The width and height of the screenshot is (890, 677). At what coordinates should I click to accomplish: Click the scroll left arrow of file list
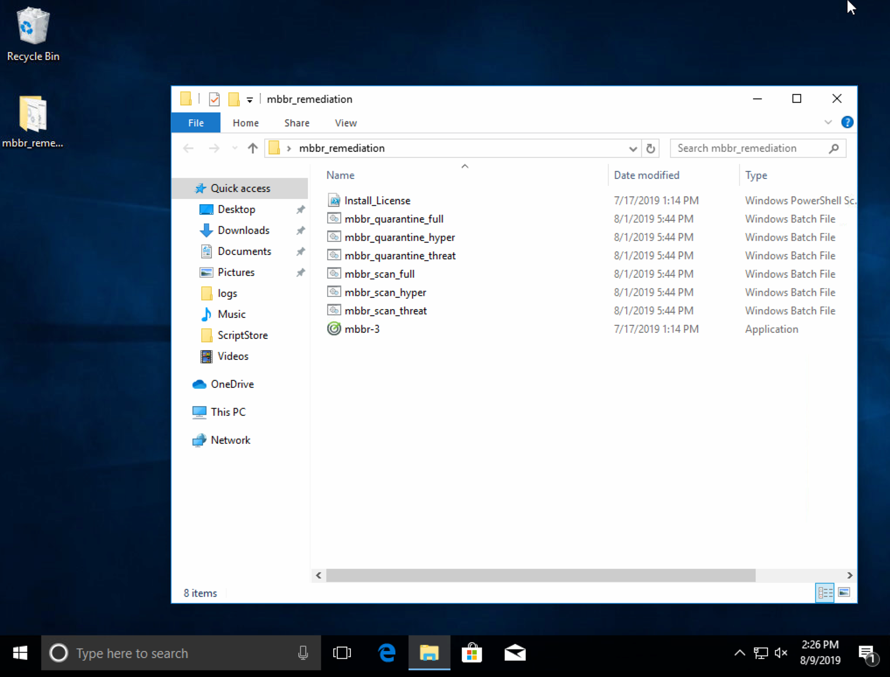(x=318, y=575)
